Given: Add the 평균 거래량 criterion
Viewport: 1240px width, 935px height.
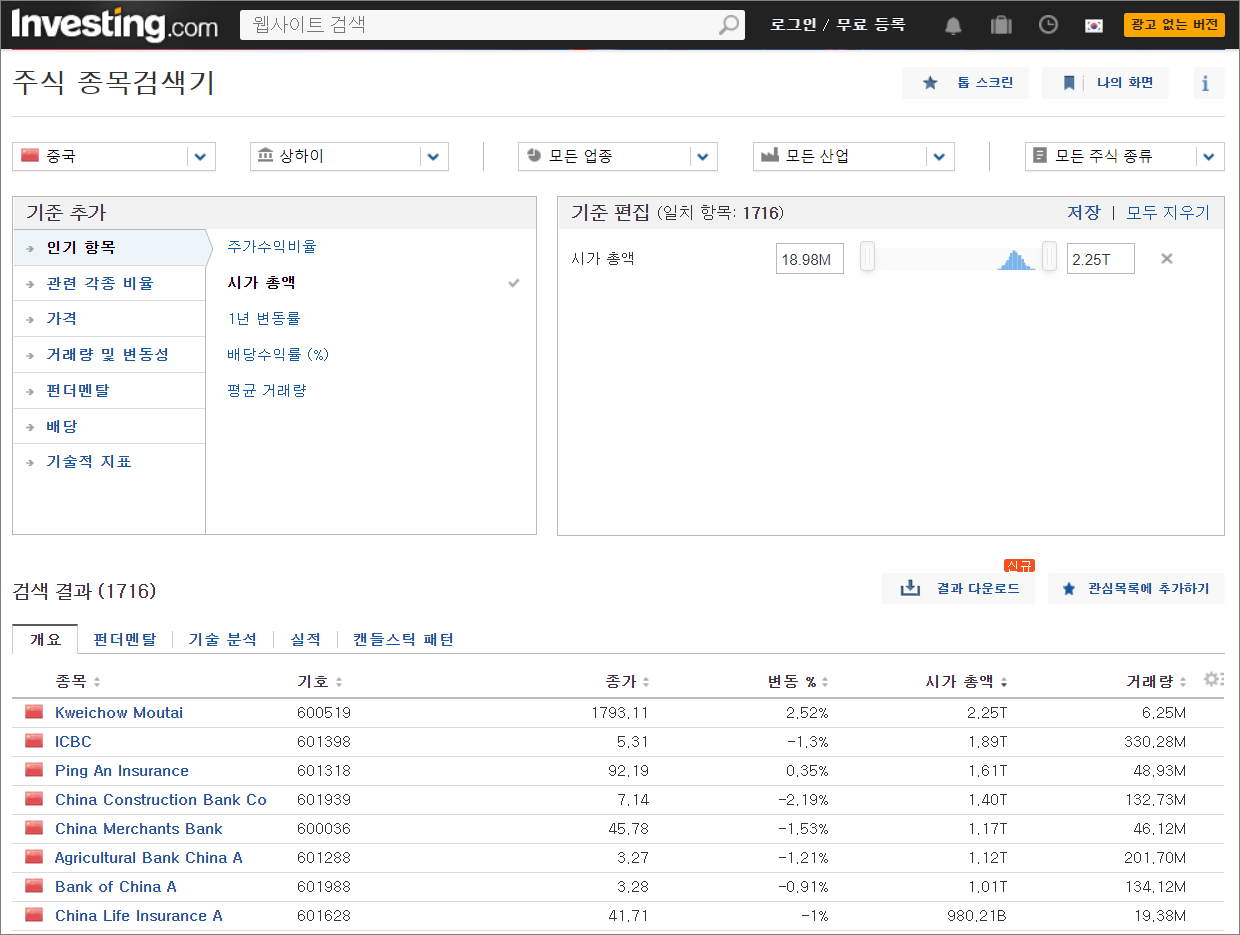Looking at the screenshot, I should click(267, 390).
